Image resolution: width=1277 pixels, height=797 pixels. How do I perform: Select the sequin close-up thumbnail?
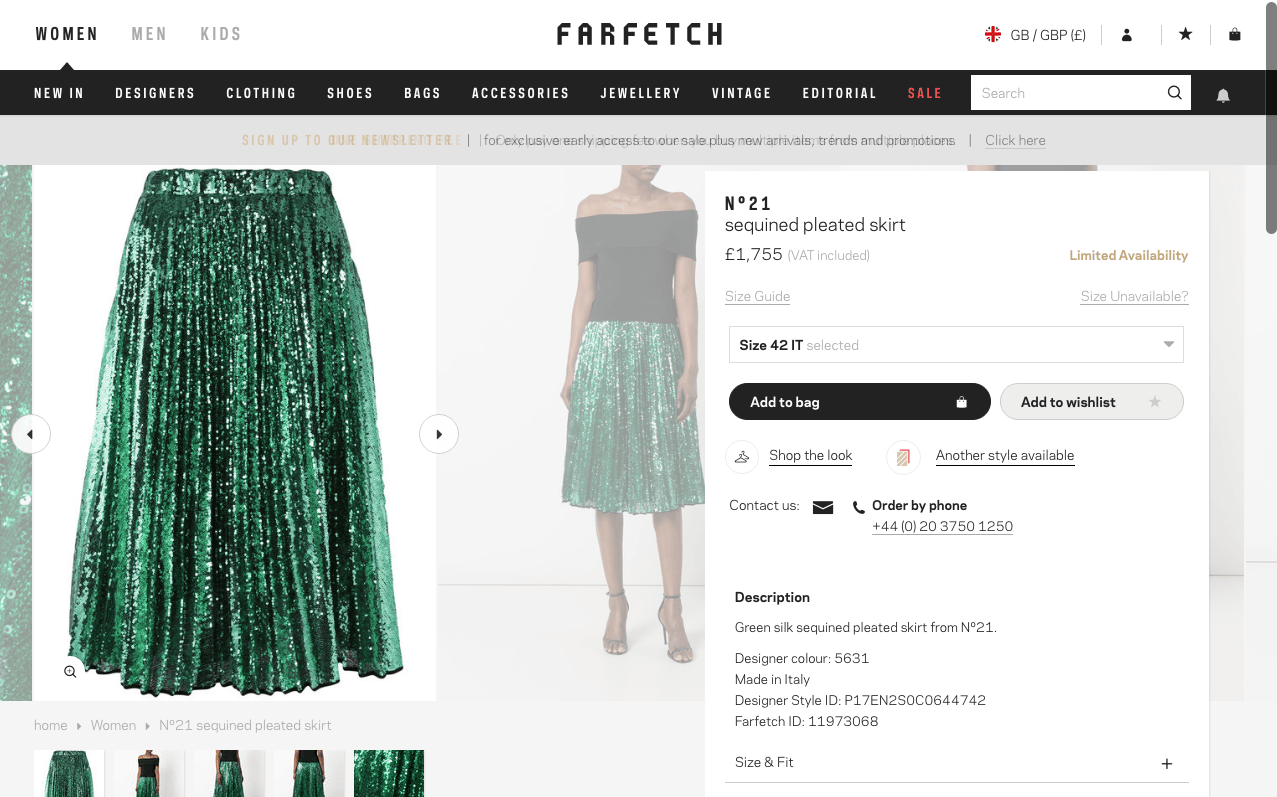[x=389, y=773]
